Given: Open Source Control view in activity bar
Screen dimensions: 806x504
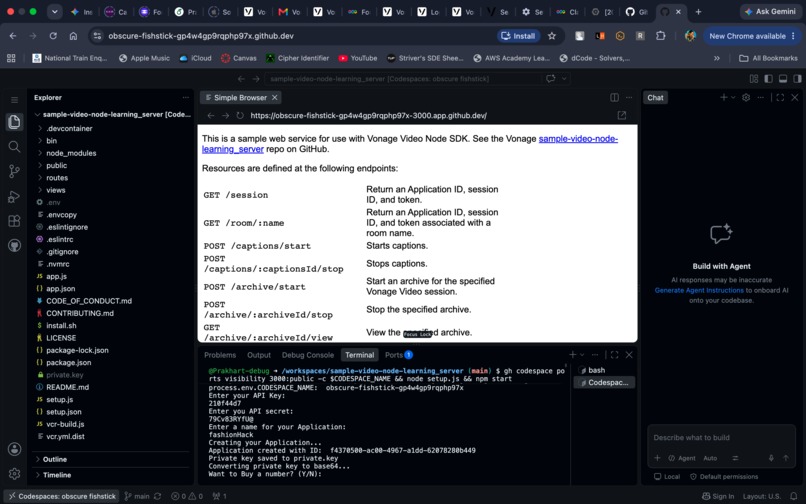Looking at the screenshot, I should coord(14,171).
